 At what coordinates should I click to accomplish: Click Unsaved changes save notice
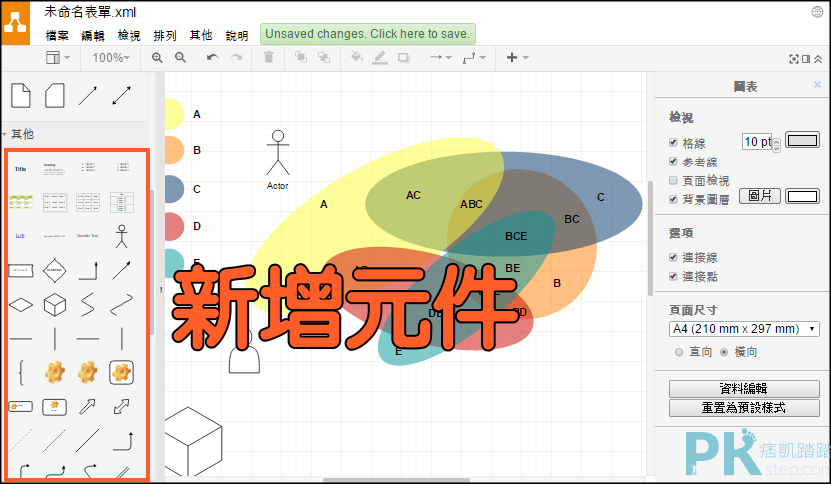click(x=368, y=34)
